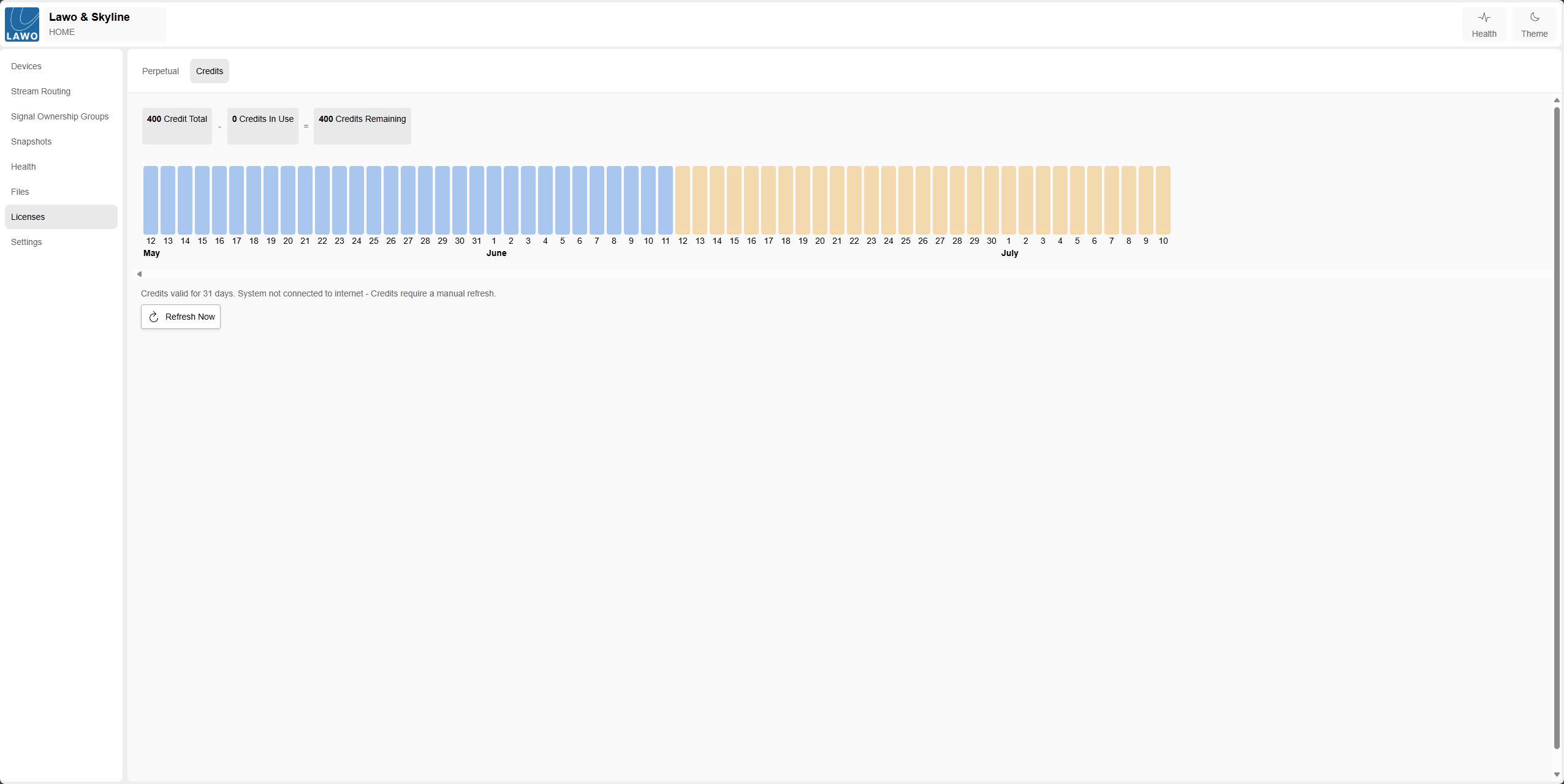1564x784 pixels.
Task: Open Devices in the sidebar
Action: [61, 66]
